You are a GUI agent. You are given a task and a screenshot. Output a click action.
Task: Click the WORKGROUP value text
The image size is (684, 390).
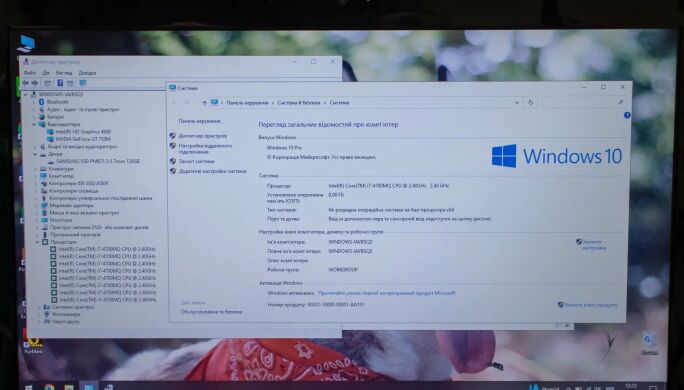coord(343,270)
